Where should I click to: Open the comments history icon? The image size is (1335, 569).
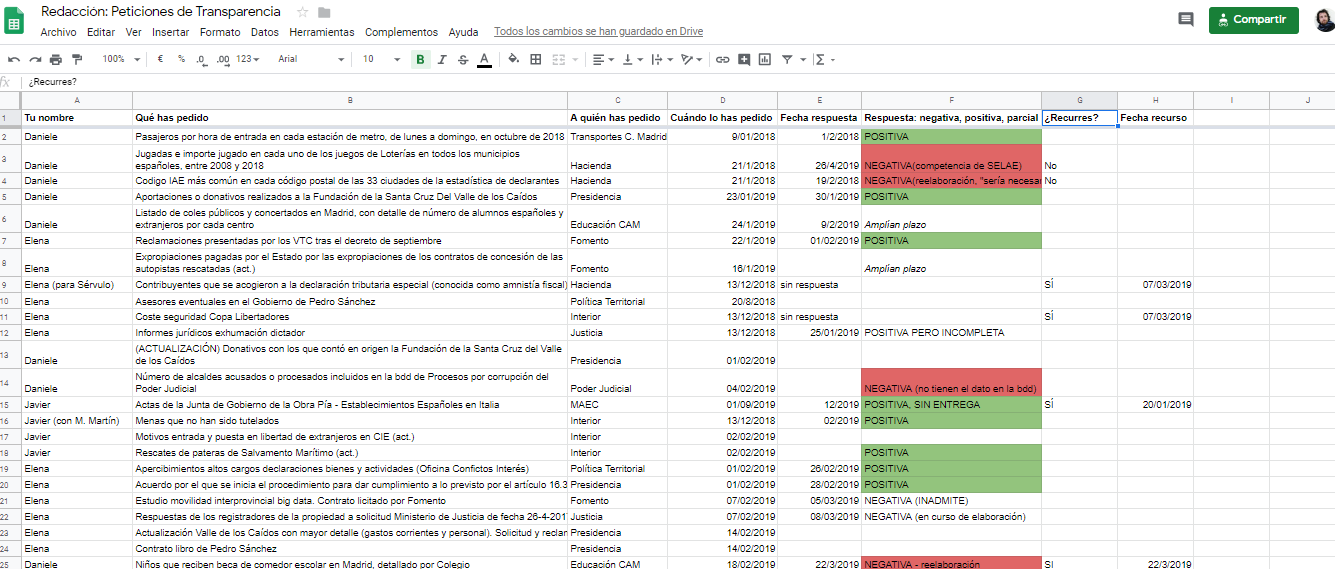coord(1186,20)
